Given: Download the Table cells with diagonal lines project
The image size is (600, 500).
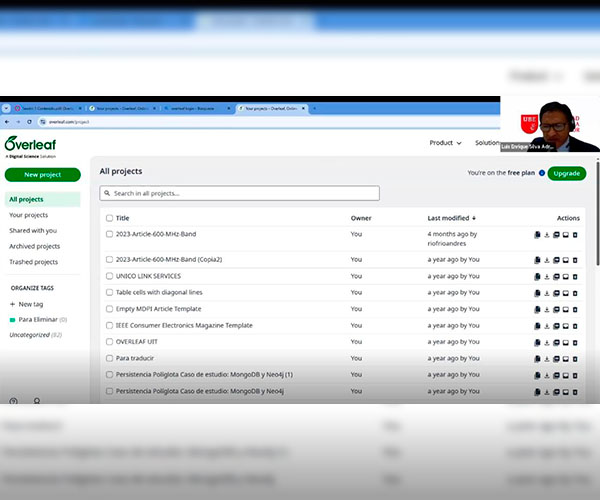Looking at the screenshot, I should (x=547, y=293).
